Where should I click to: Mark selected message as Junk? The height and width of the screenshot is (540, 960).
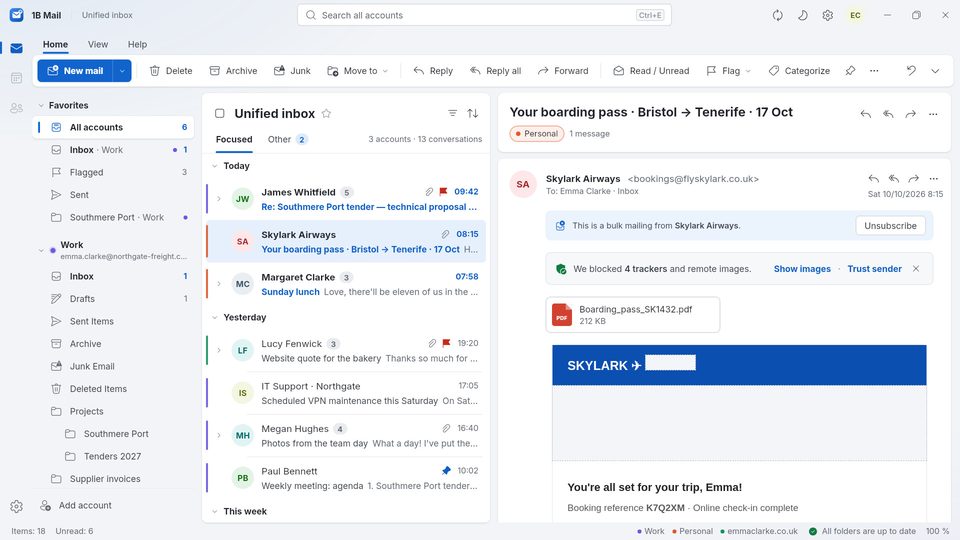click(x=292, y=71)
